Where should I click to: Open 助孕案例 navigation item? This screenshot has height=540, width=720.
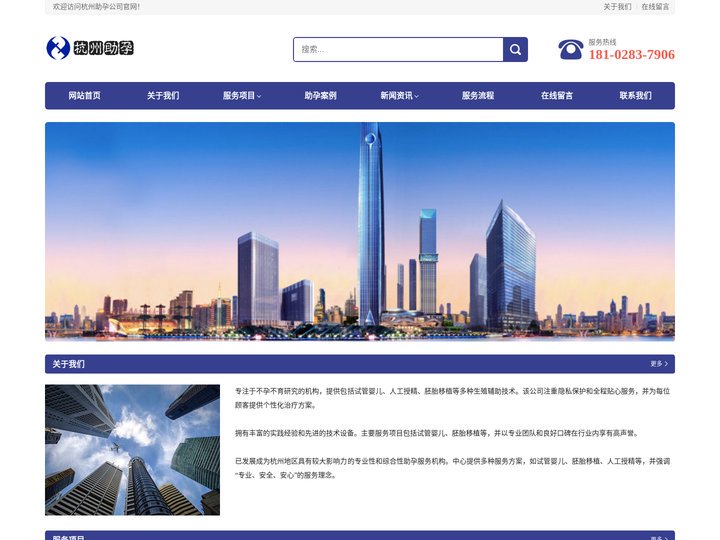coord(321,96)
